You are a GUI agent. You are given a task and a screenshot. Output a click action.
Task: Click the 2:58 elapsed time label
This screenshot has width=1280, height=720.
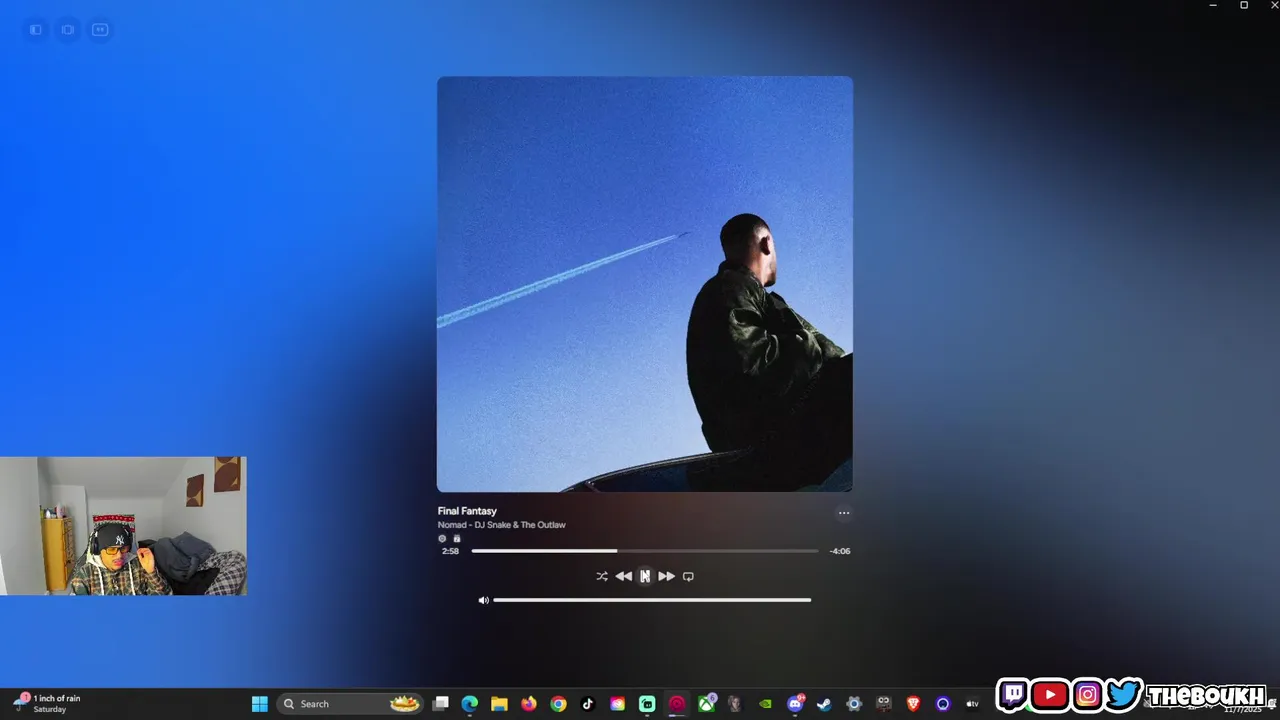450,551
